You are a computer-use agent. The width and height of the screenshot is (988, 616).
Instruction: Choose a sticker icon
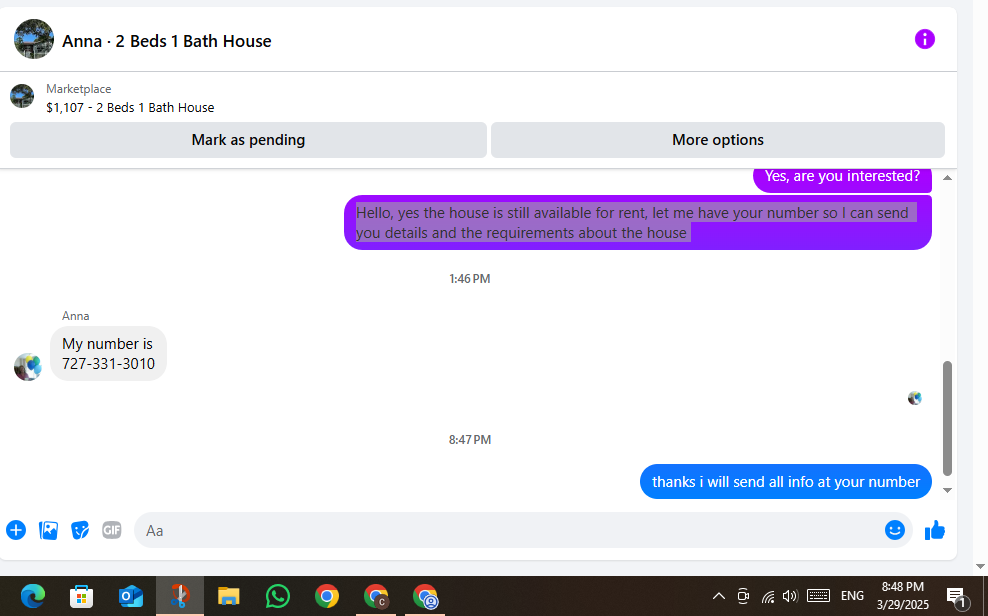80,530
